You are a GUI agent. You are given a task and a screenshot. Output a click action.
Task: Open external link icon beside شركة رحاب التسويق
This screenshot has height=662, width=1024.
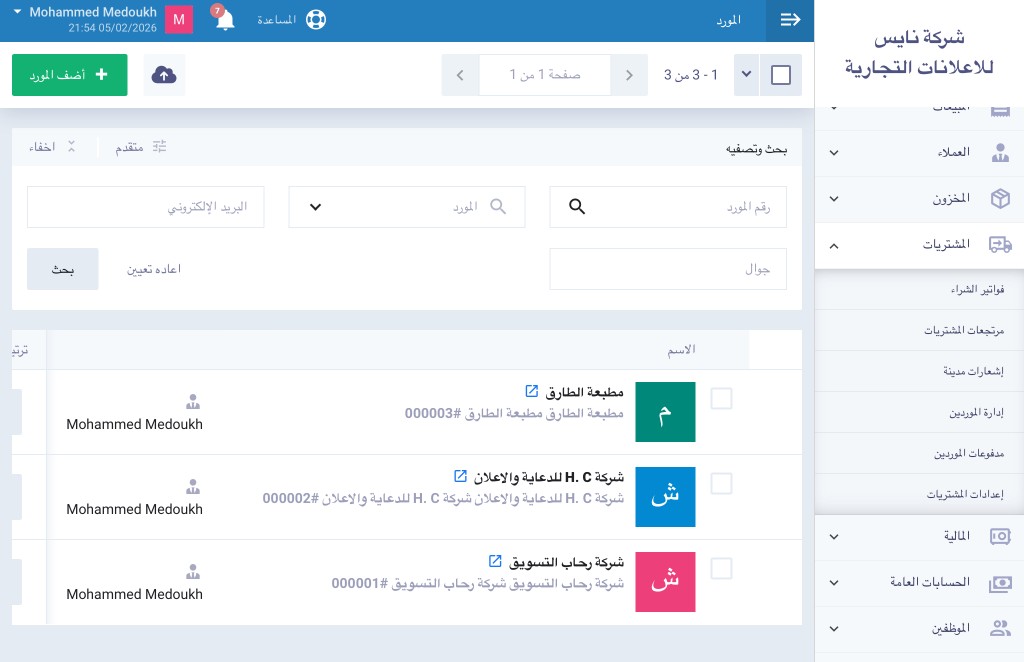(494, 561)
